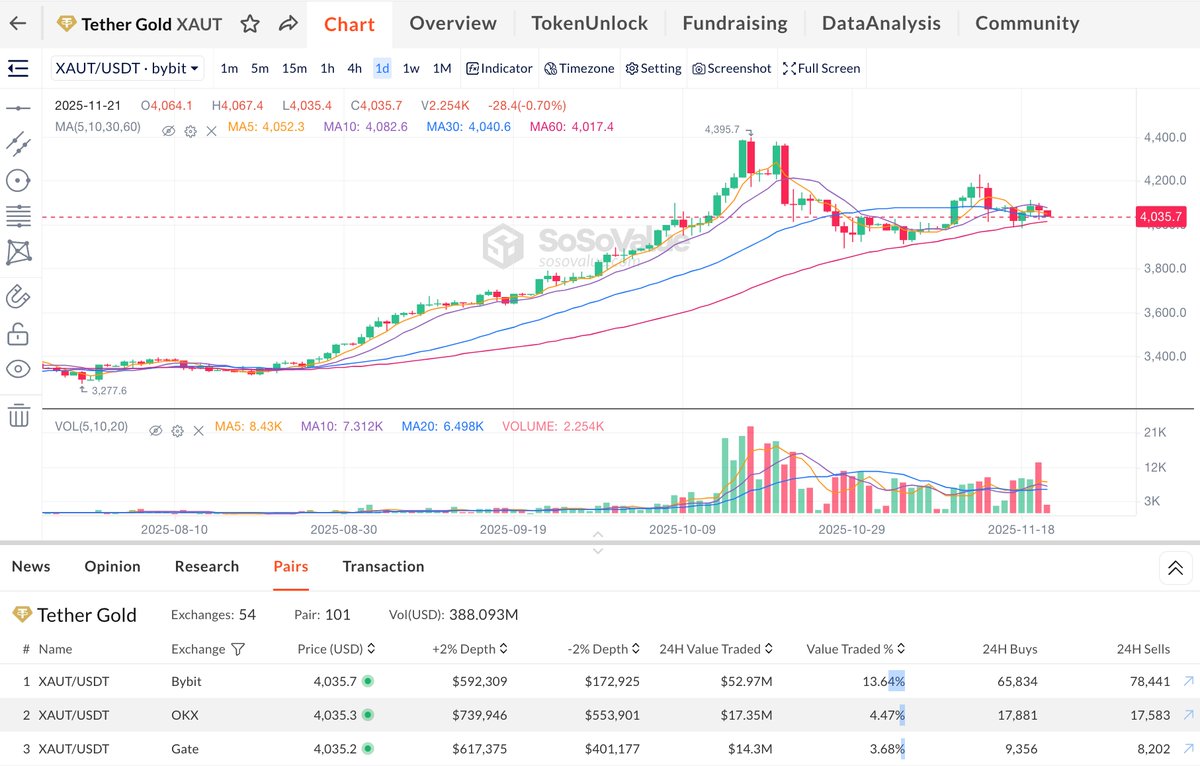Select the 1h timeframe
Viewport: 1200px width, 766px height.
[x=327, y=68]
